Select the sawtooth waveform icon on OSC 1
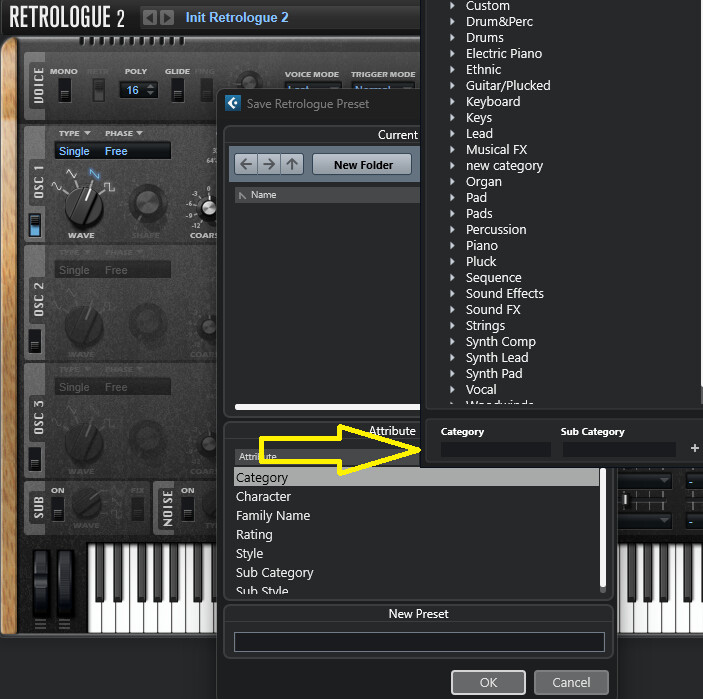This screenshot has height=699, width=703. pyautogui.click(x=94, y=173)
